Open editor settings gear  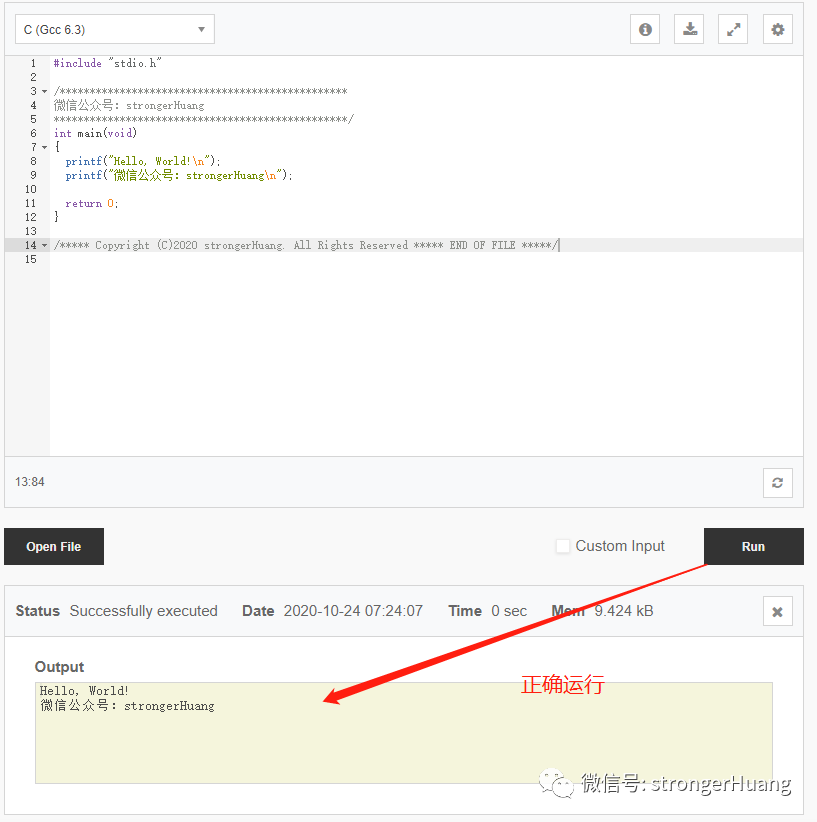pyautogui.click(x=778, y=29)
